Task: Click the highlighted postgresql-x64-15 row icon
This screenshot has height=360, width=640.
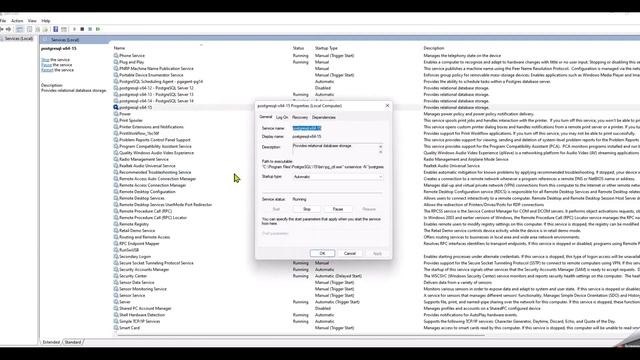Action: (x=116, y=107)
